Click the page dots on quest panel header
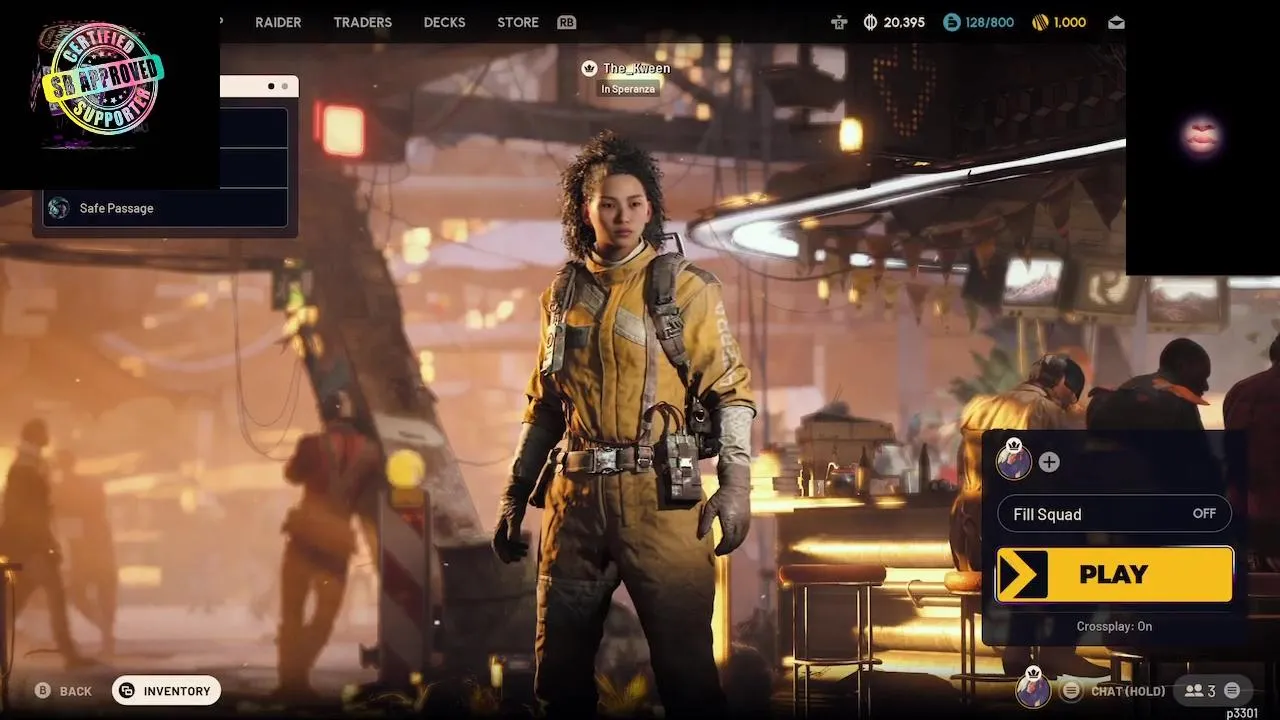 [278, 86]
